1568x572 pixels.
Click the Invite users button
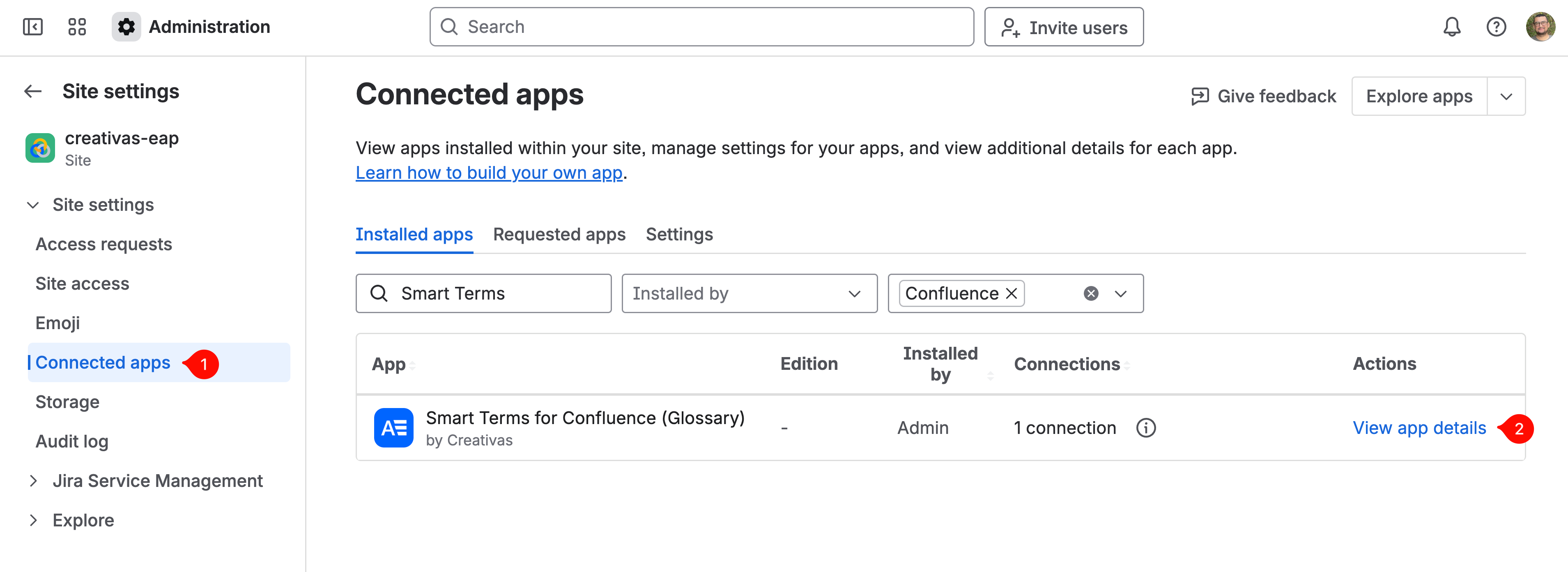pyautogui.click(x=1063, y=27)
